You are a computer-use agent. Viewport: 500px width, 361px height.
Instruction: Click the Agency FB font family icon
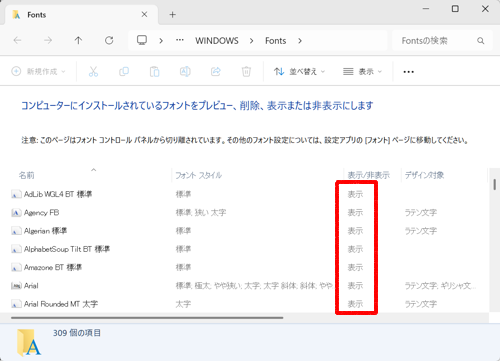[x=16, y=212]
